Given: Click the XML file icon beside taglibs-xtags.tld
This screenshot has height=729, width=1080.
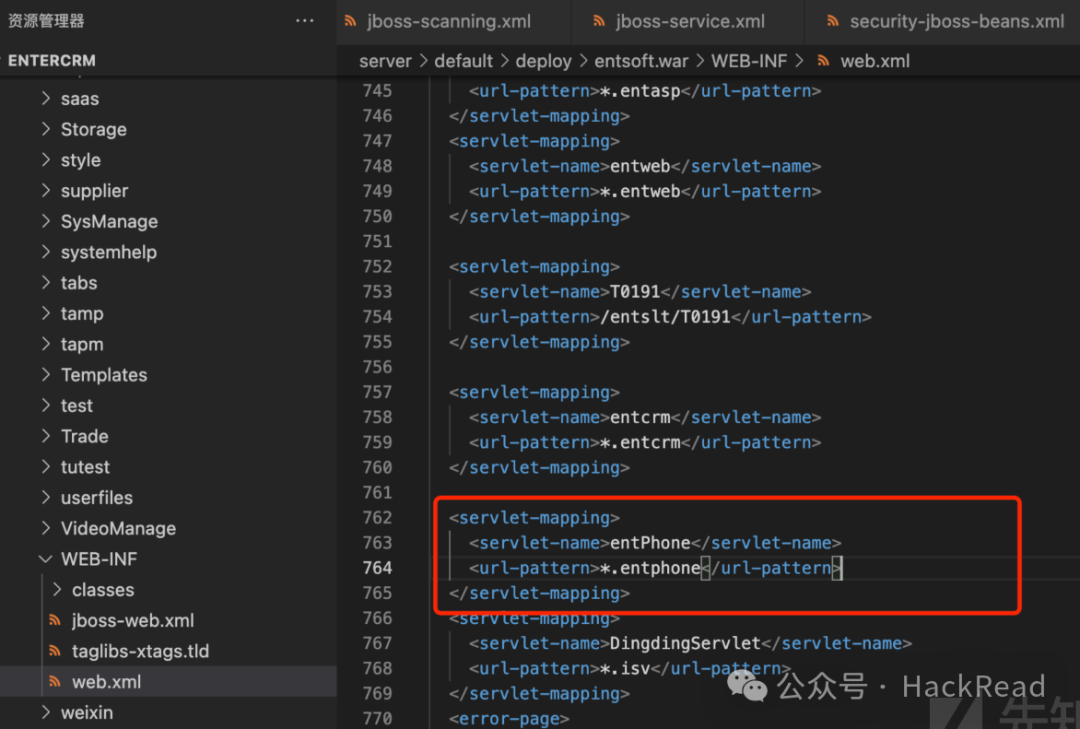Looking at the screenshot, I should 54,651.
